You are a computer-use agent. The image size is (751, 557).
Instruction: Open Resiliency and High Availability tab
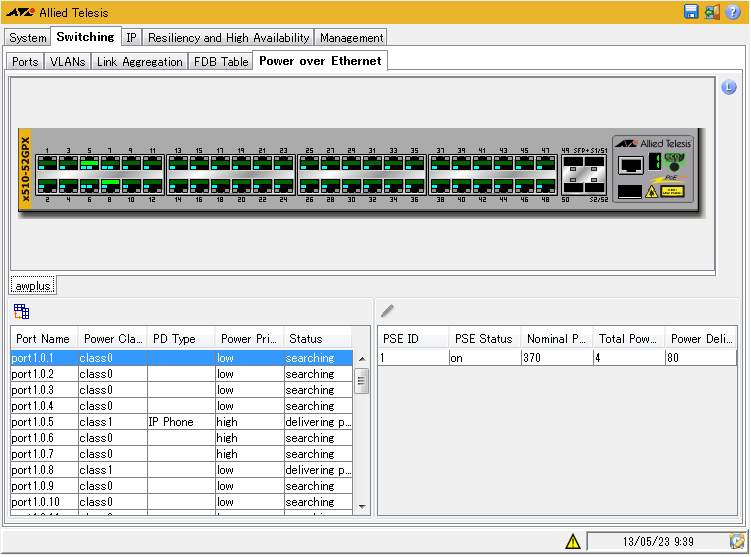point(228,37)
